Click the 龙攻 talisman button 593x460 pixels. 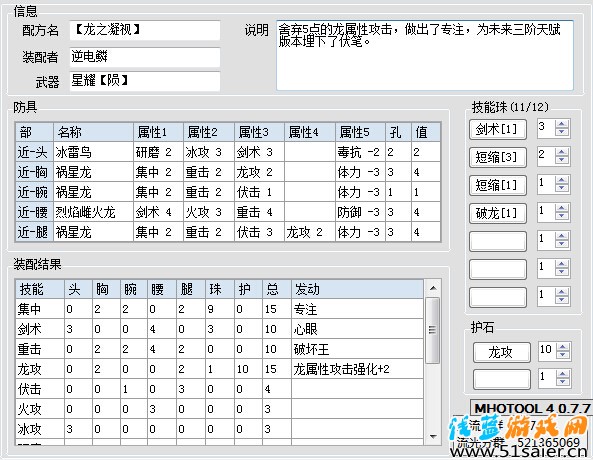[501, 353]
